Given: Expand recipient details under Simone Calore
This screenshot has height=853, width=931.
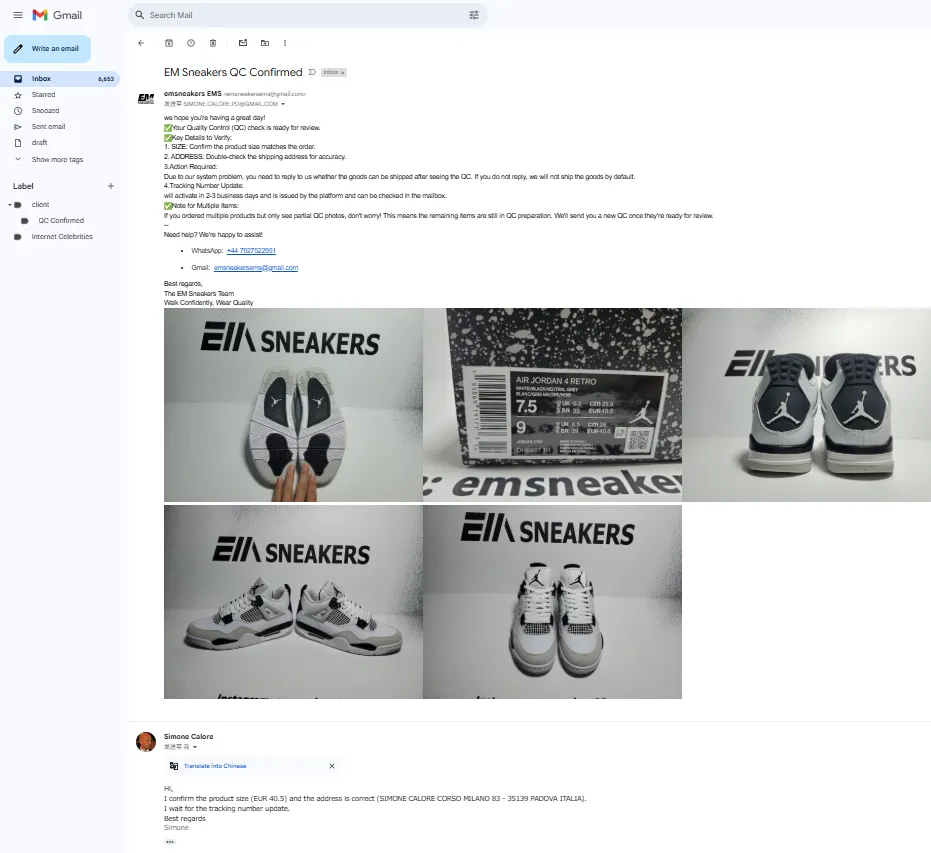Looking at the screenshot, I should [195, 747].
